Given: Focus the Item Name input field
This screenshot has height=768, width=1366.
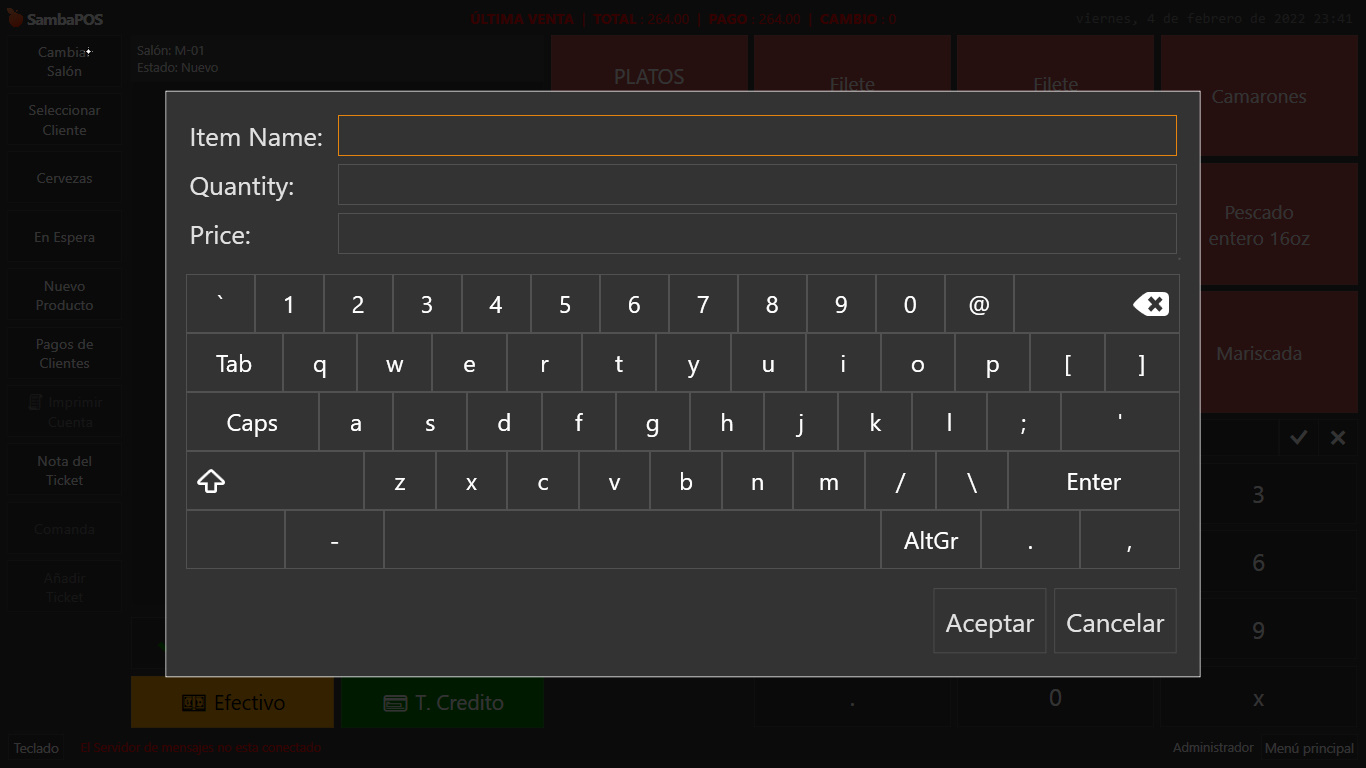Looking at the screenshot, I should pos(757,136).
